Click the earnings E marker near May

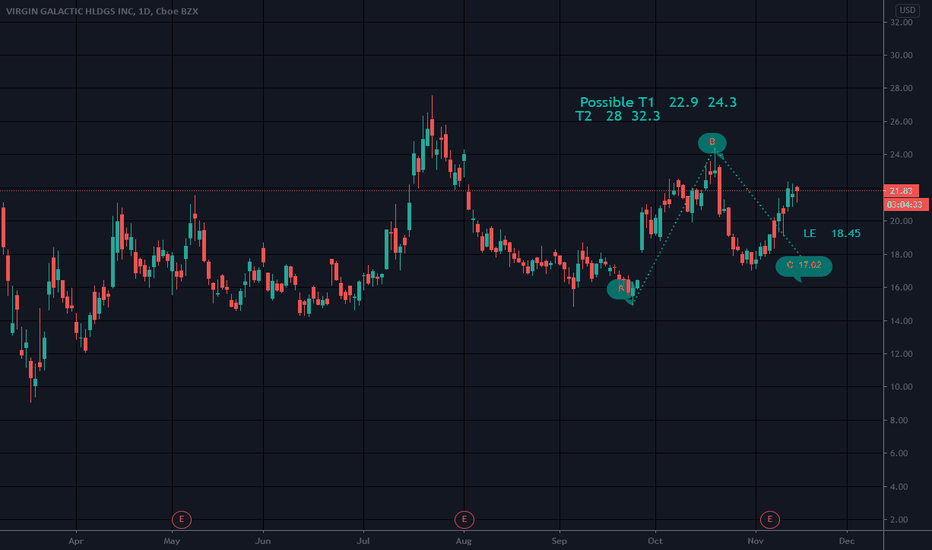[x=181, y=520]
